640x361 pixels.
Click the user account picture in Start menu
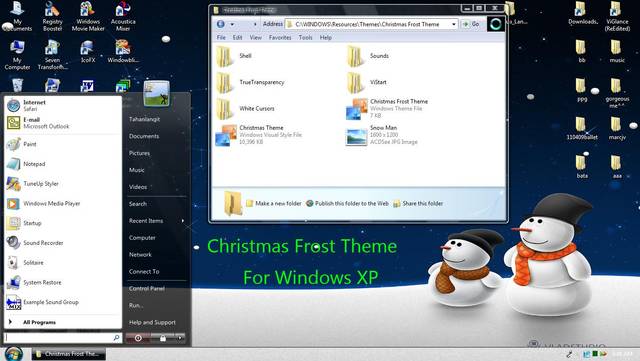coord(156,94)
